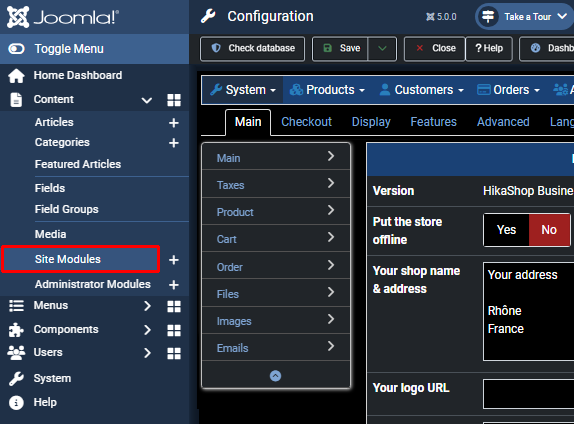
Task: Click the Help info icon
Action: point(16,403)
